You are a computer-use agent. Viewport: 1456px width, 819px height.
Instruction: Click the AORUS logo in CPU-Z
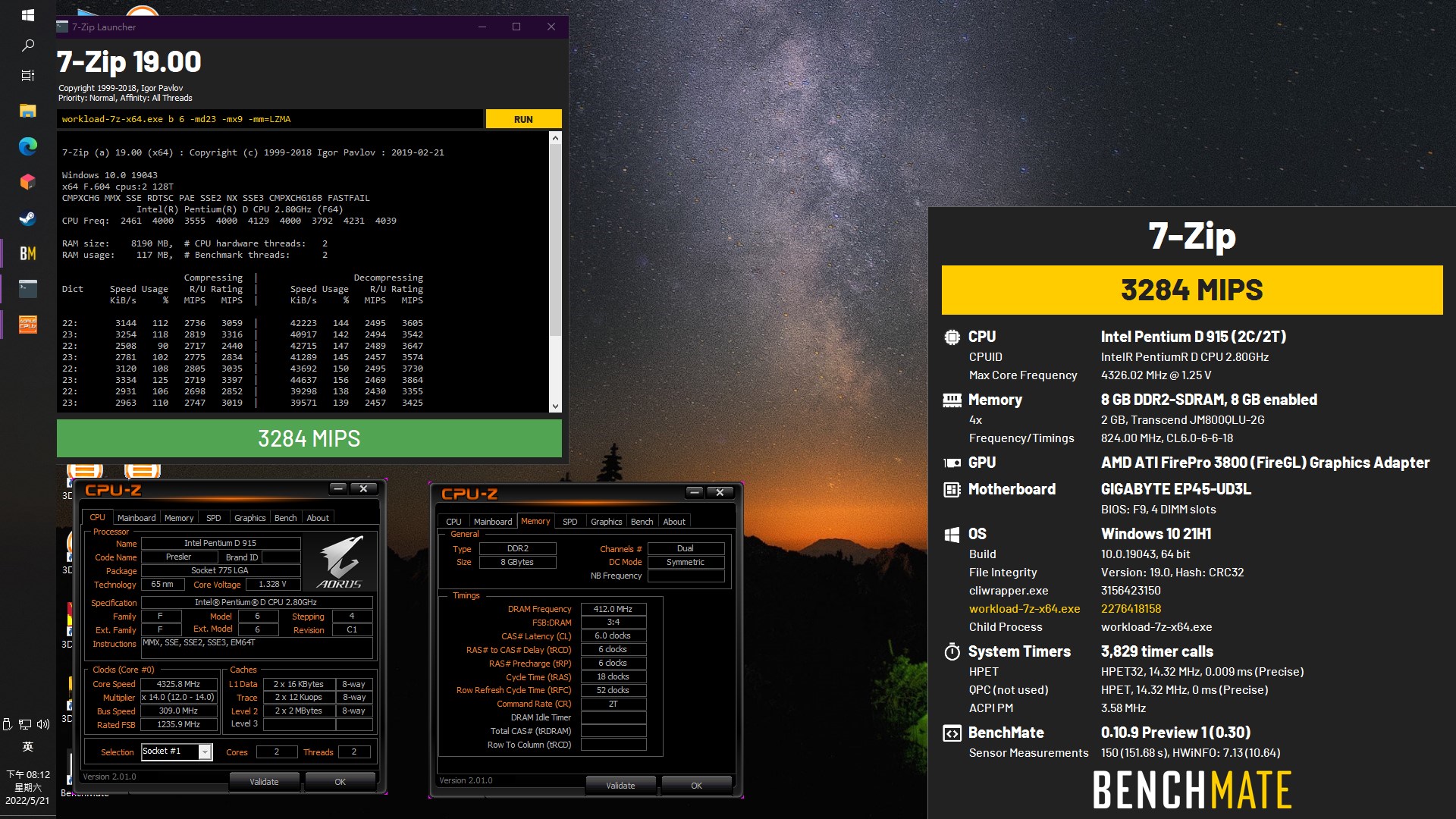tap(339, 562)
